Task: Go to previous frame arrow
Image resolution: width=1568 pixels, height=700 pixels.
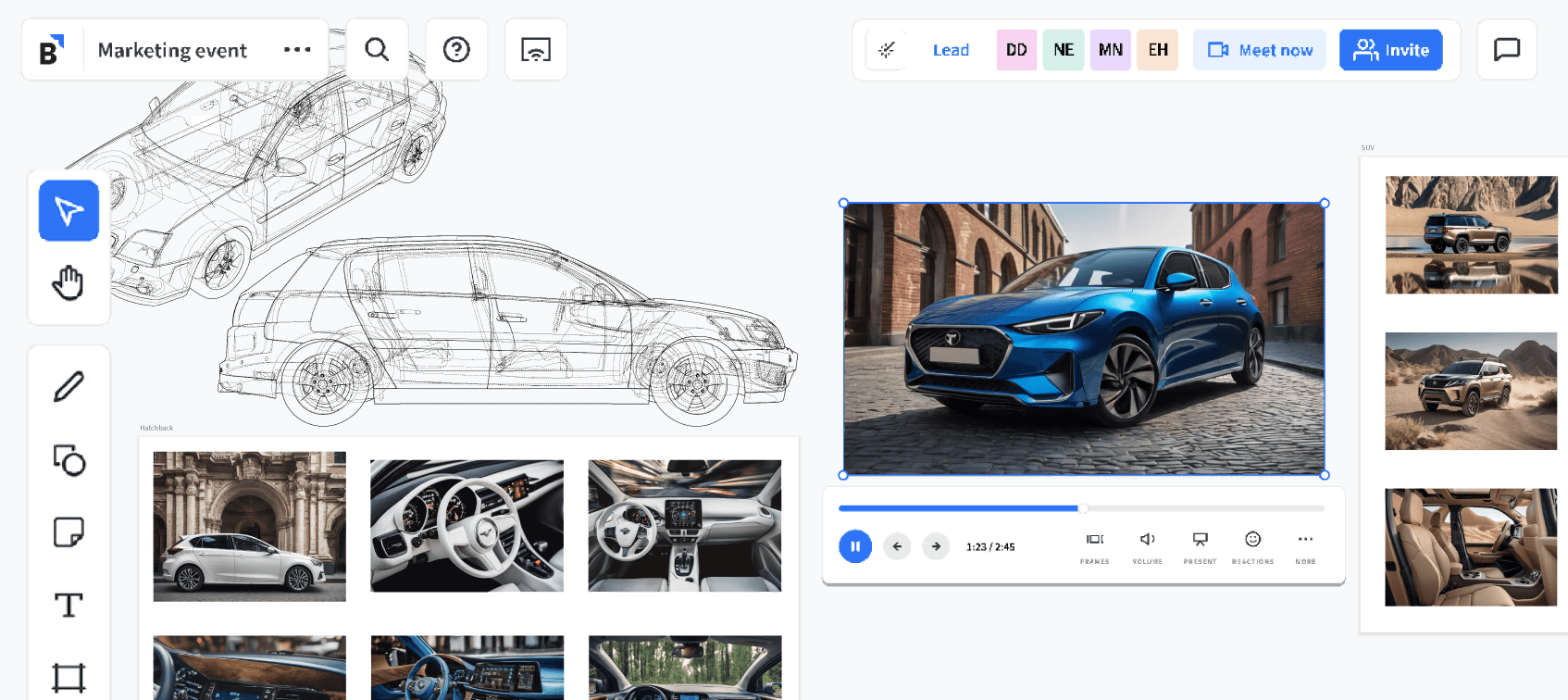Action: (x=897, y=546)
